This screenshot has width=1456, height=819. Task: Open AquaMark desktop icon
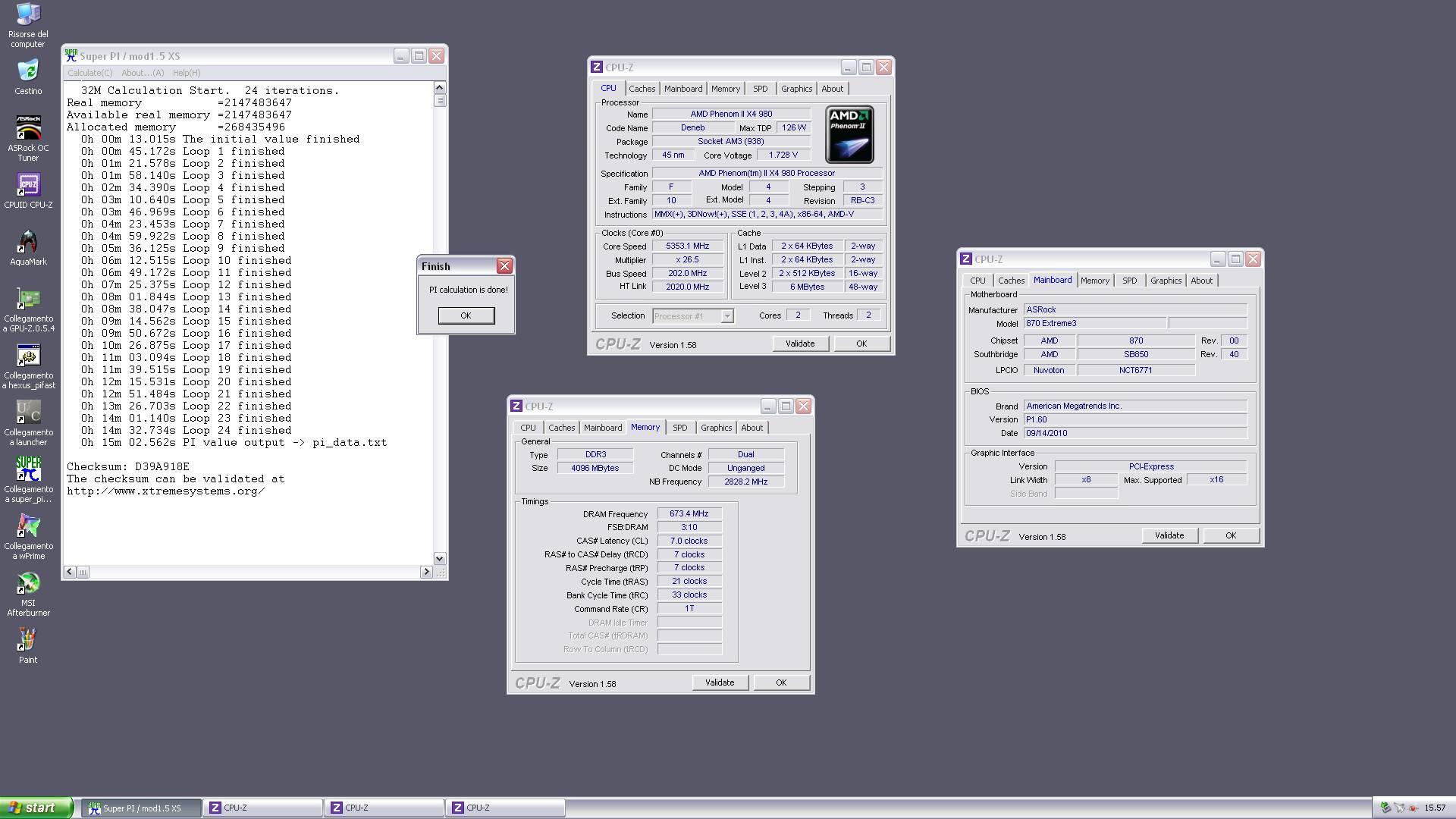pyautogui.click(x=28, y=248)
